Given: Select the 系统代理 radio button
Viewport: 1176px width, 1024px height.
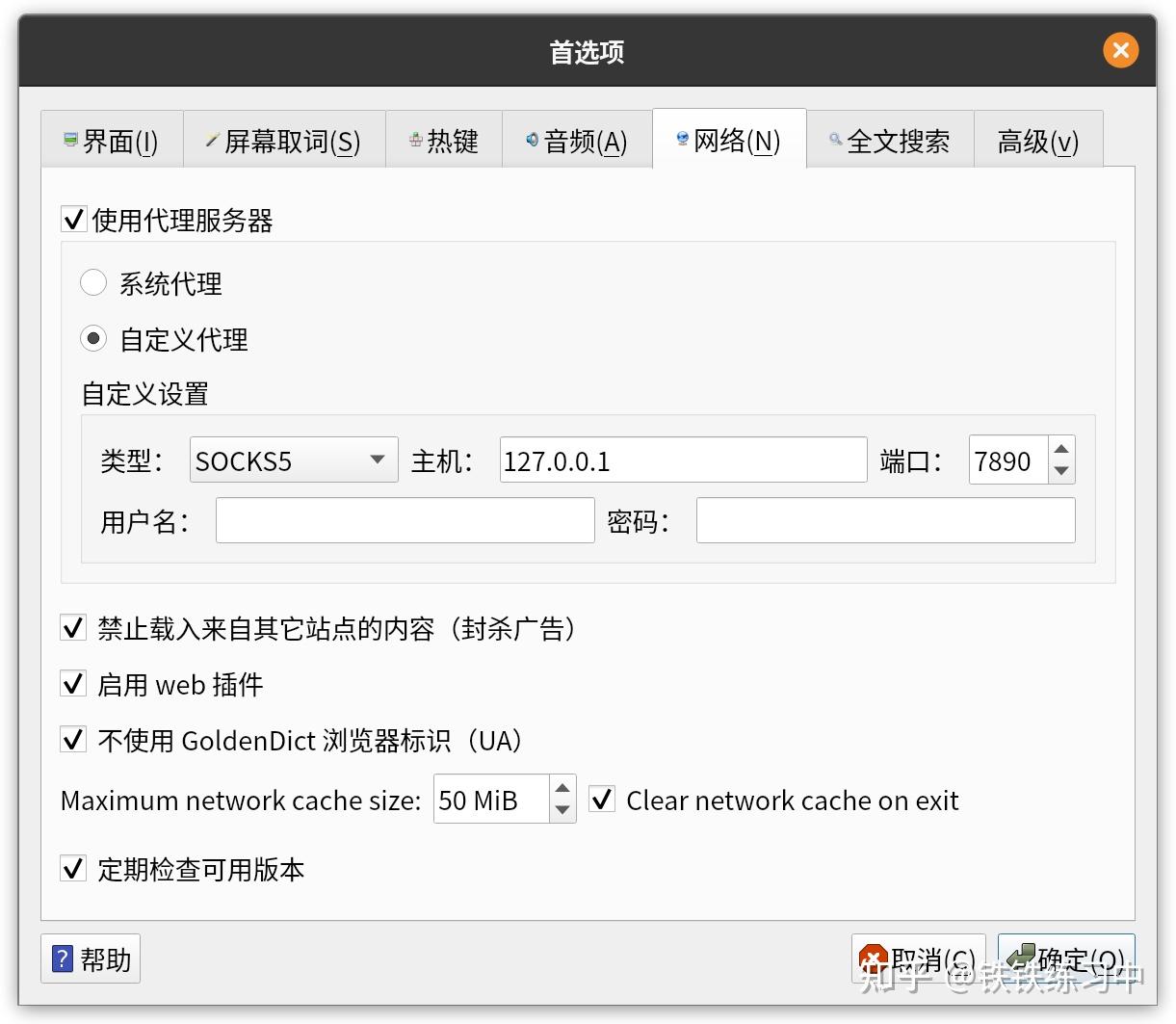Looking at the screenshot, I should pyautogui.click(x=93, y=282).
